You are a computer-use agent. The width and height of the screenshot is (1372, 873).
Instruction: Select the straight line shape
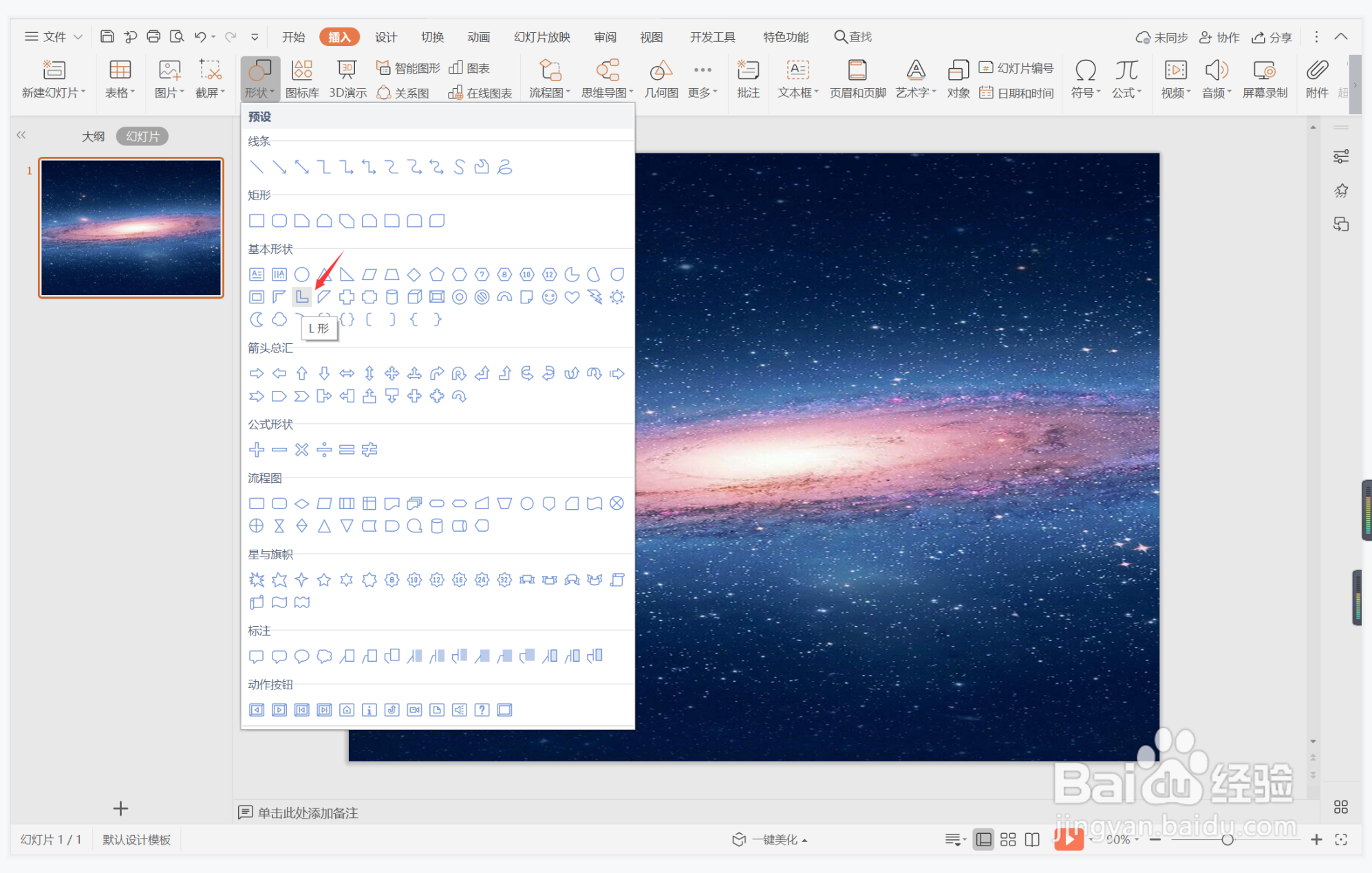click(x=257, y=167)
